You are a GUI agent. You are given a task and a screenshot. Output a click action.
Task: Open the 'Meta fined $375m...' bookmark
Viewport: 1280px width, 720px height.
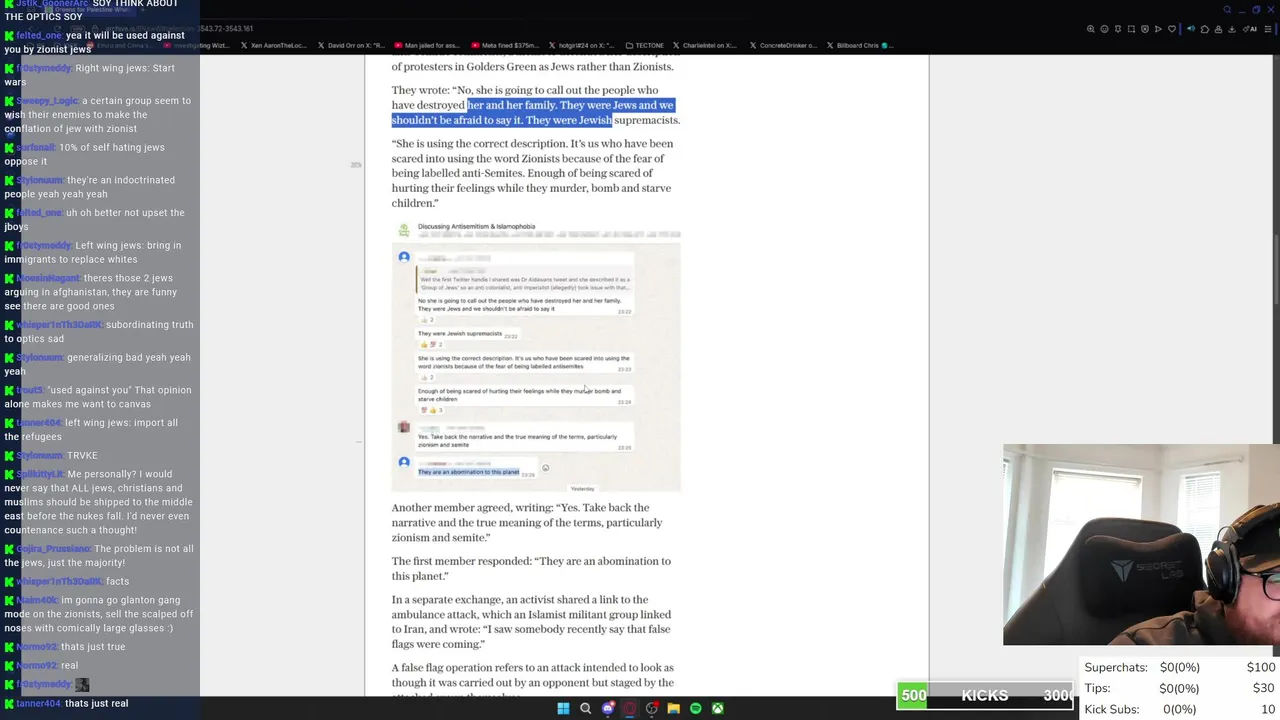(x=504, y=45)
